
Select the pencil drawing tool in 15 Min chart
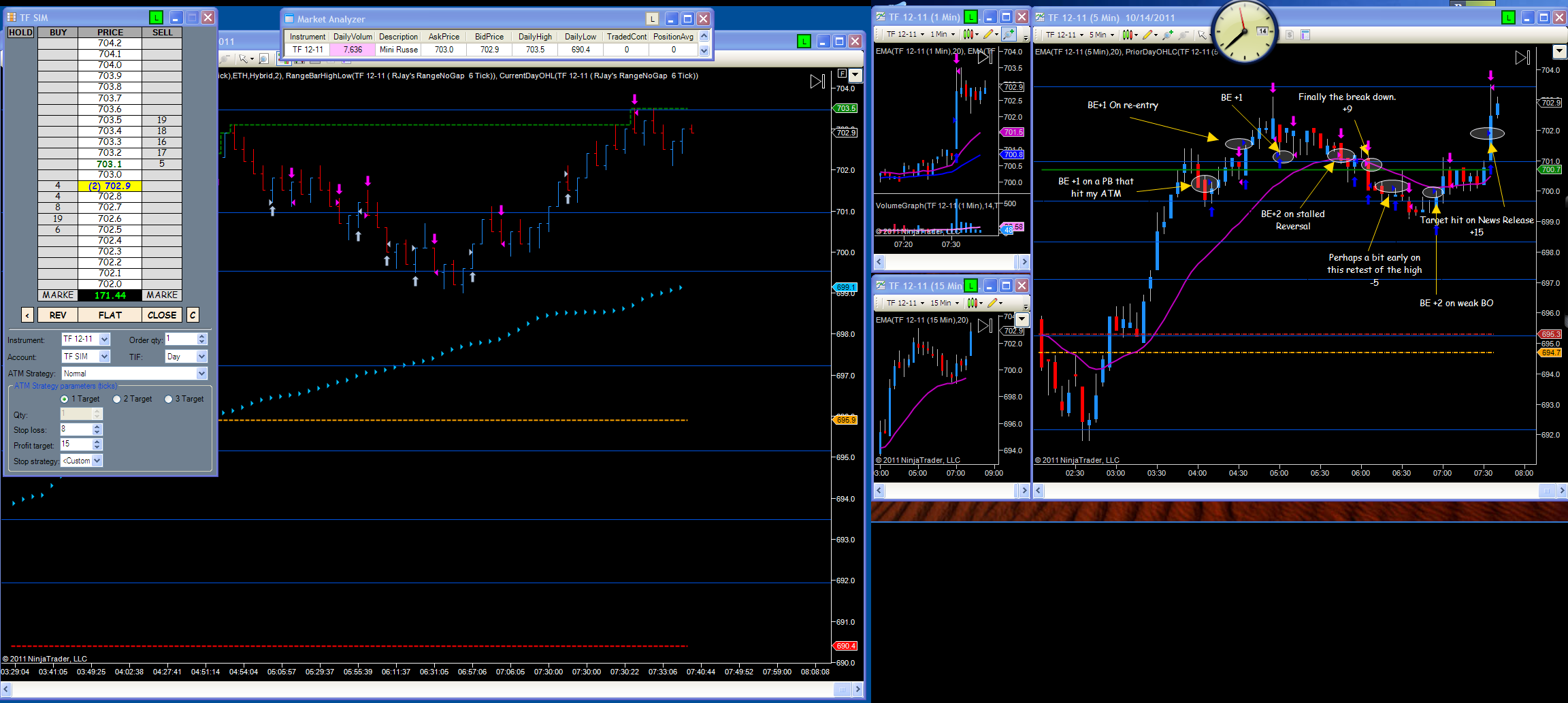coord(992,303)
